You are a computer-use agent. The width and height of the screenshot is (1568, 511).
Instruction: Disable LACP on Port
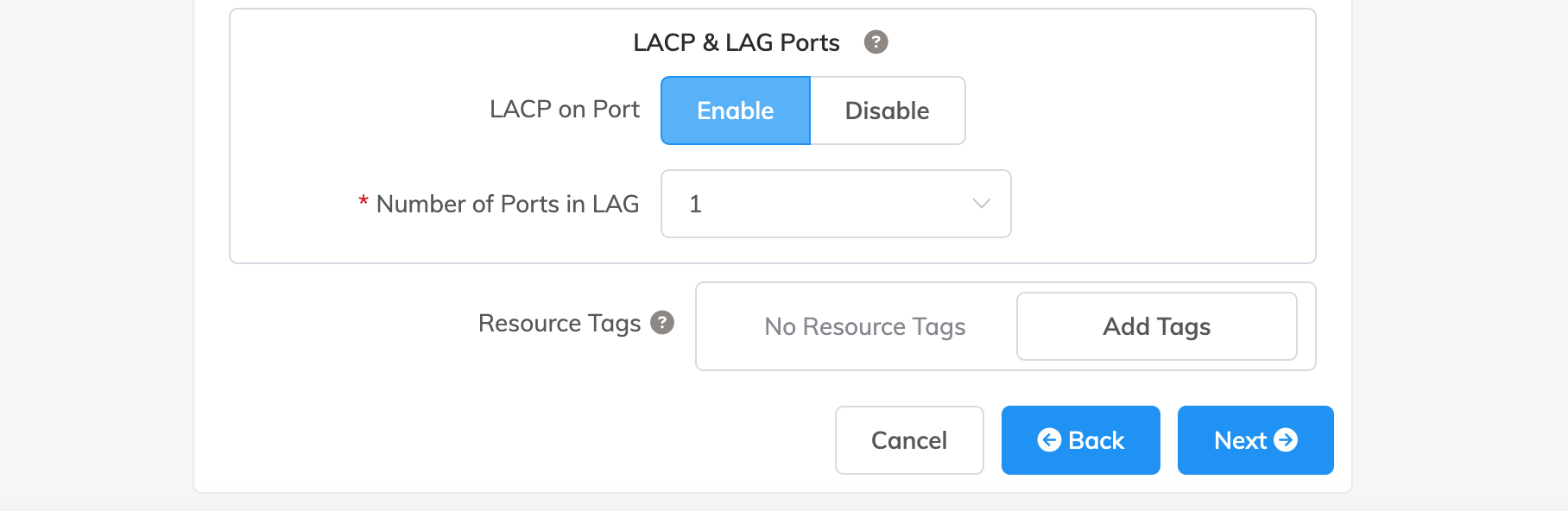pyautogui.click(x=888, y=110)
